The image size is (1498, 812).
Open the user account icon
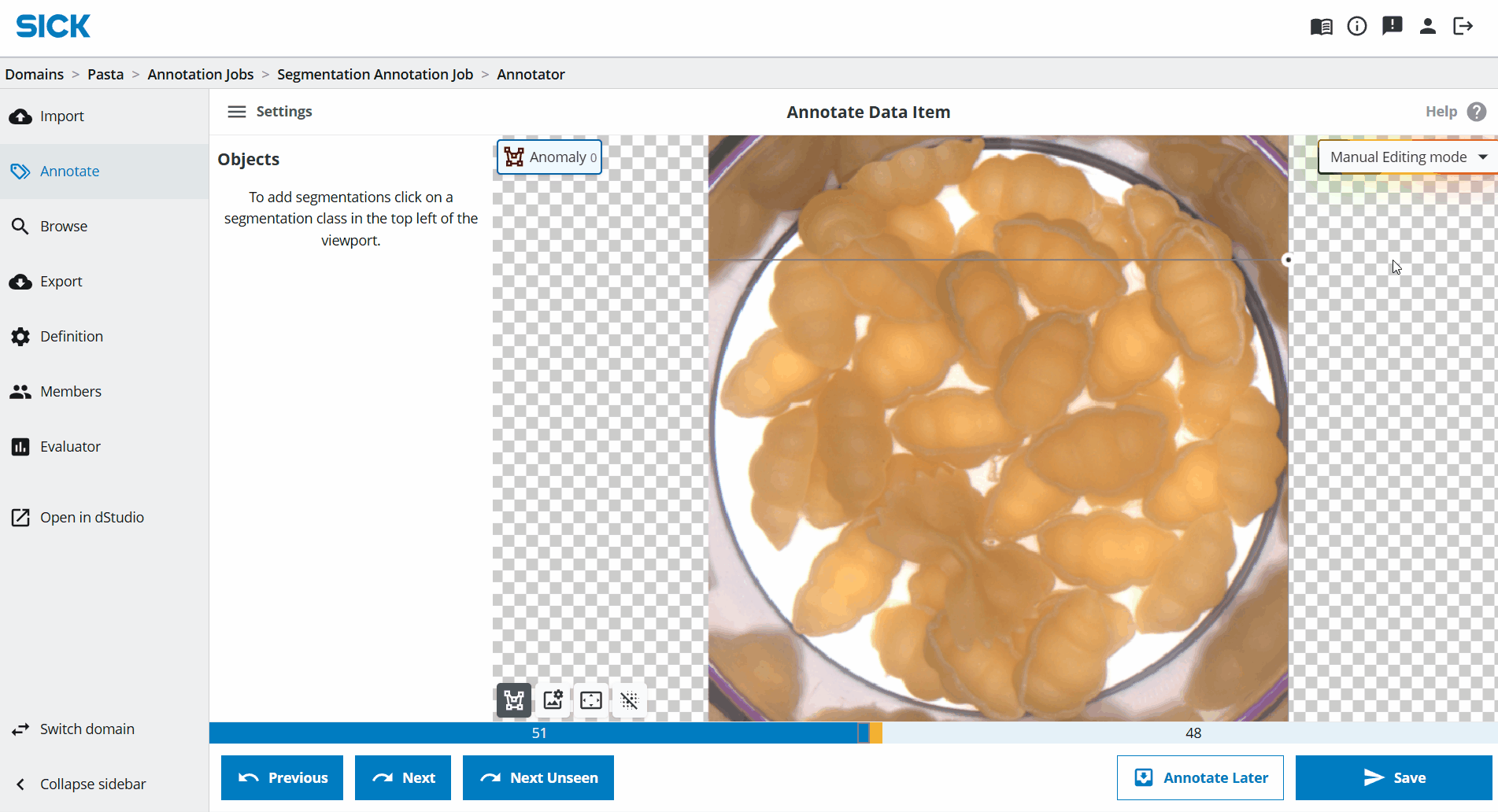tap(1428, 27)
